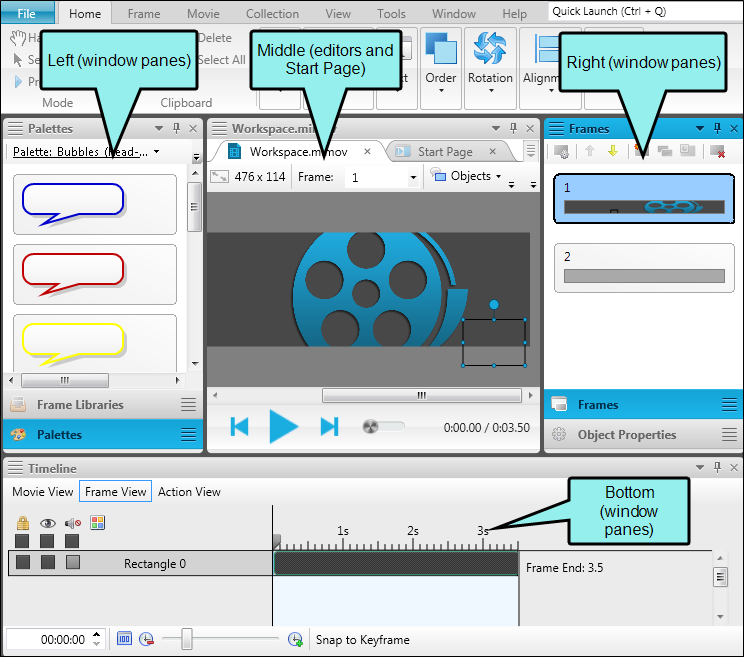Click the lock column header icon in Timeline
The image size is (744, 657).
pyautogui.click(x=22, y=523)
